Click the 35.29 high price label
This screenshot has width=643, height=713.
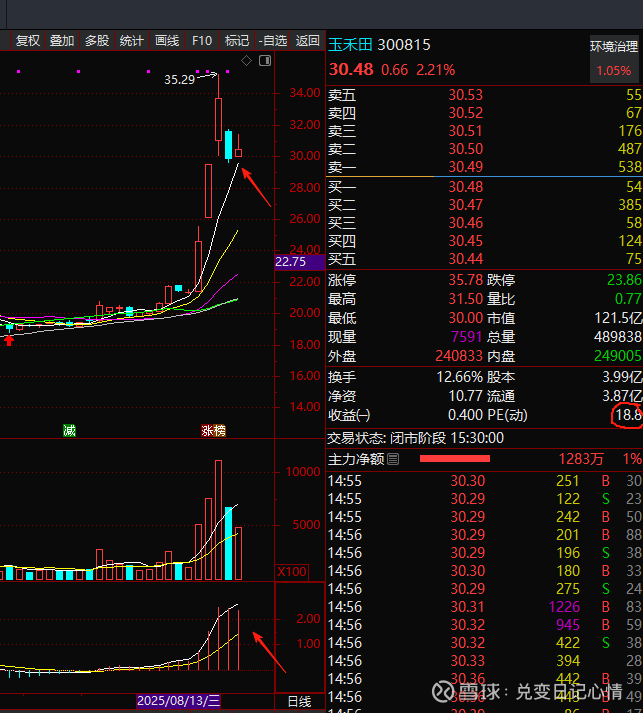point(179,80)
